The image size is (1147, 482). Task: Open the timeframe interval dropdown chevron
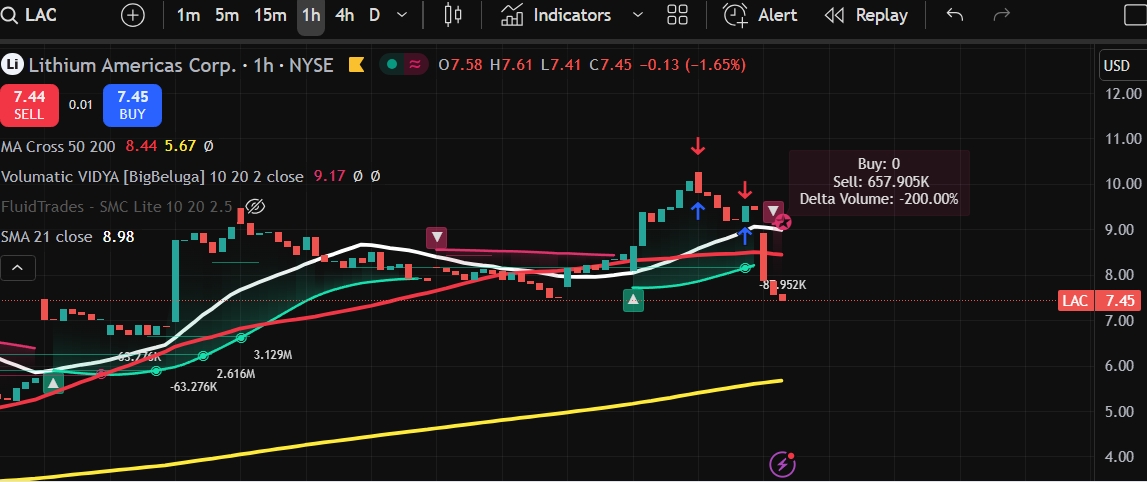pyautogui.click(x=402, y=15)
